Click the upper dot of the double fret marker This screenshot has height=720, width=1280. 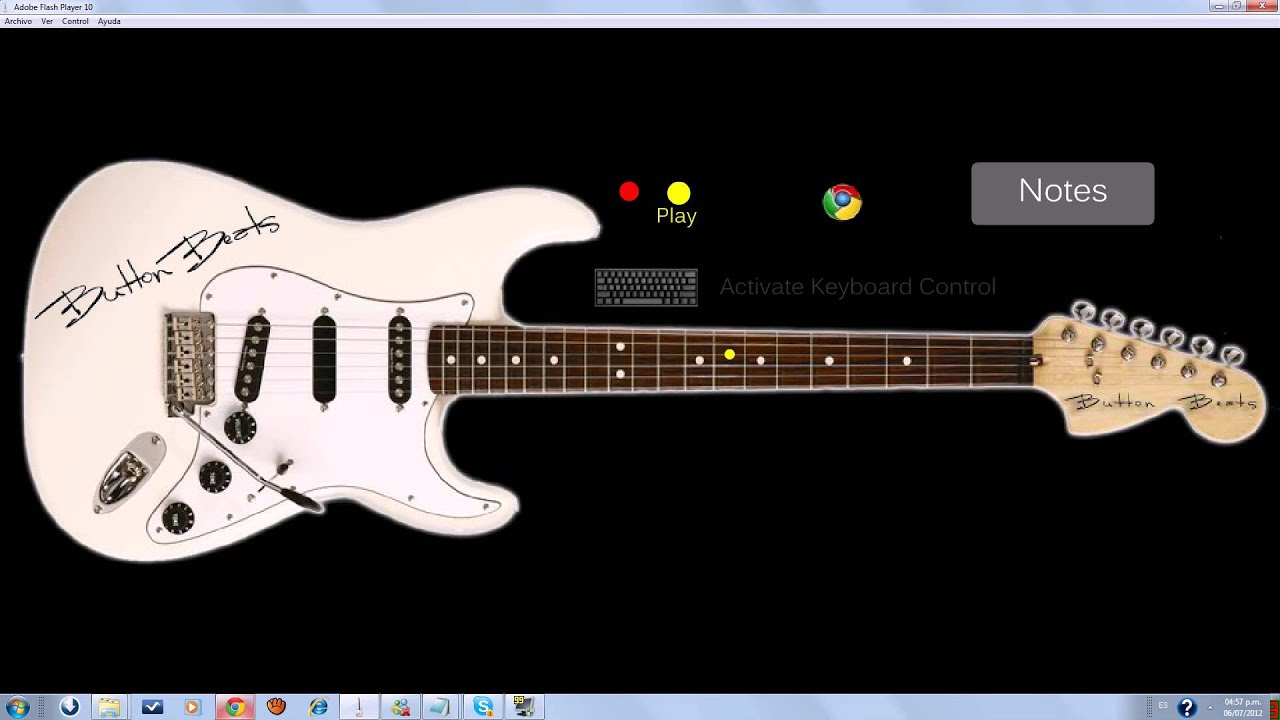(x=620, y=347)
